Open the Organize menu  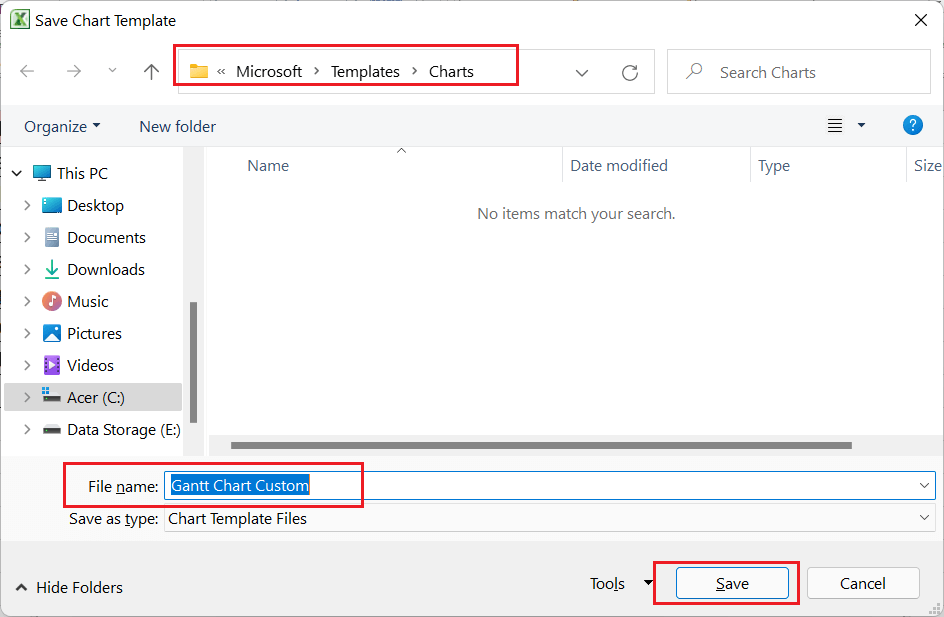62,126
